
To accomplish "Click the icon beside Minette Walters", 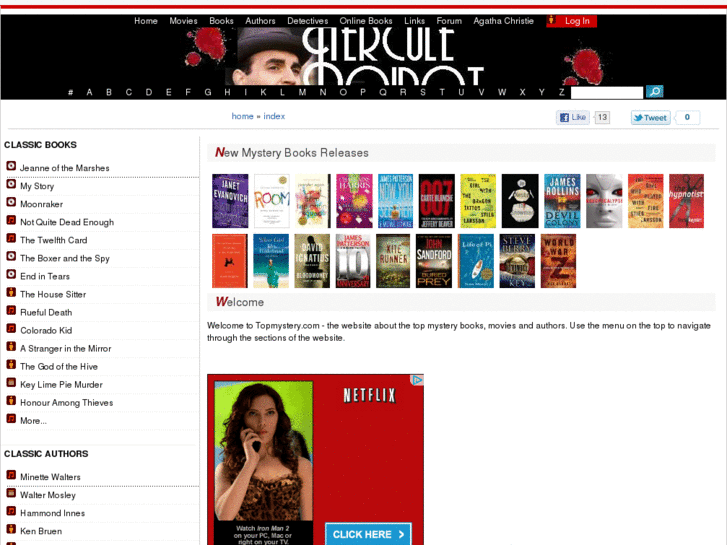I will pyautogui.click(x=11, y=475).
